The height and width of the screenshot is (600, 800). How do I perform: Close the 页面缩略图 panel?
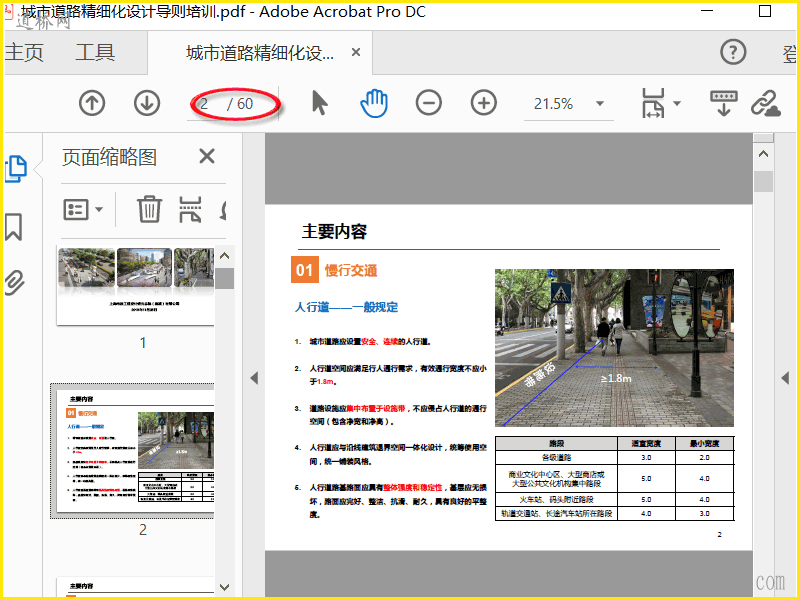pyautogui.click(x=207, y=156)
